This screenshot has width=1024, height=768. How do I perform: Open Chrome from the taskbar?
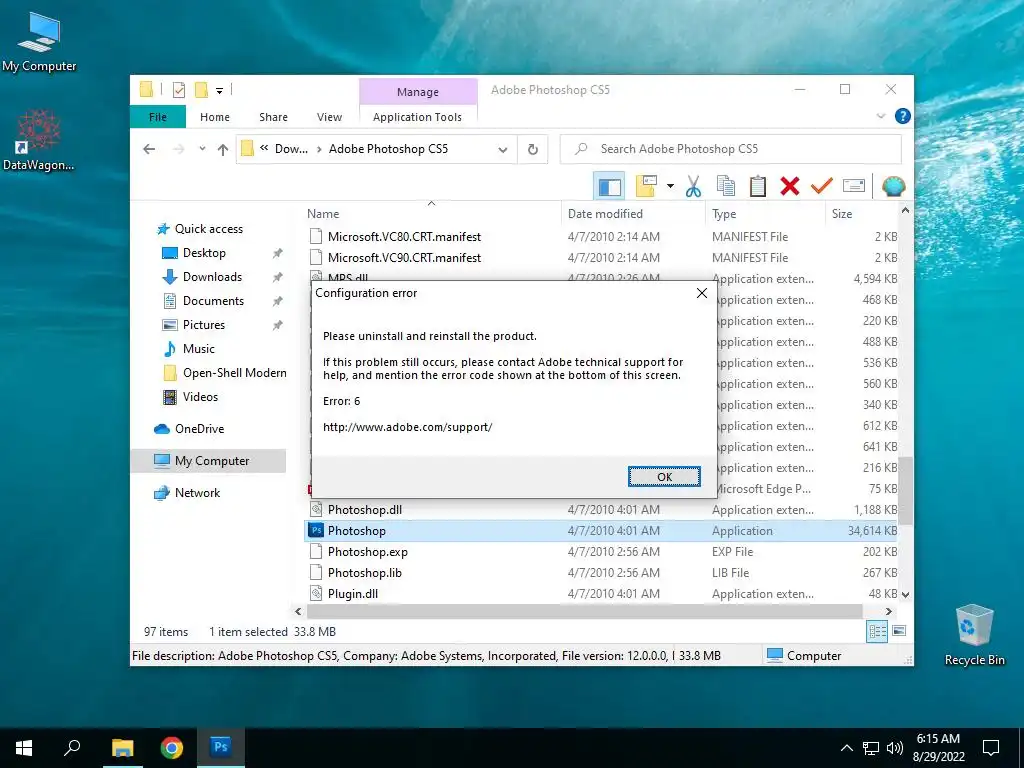click(x=172, y=748)
